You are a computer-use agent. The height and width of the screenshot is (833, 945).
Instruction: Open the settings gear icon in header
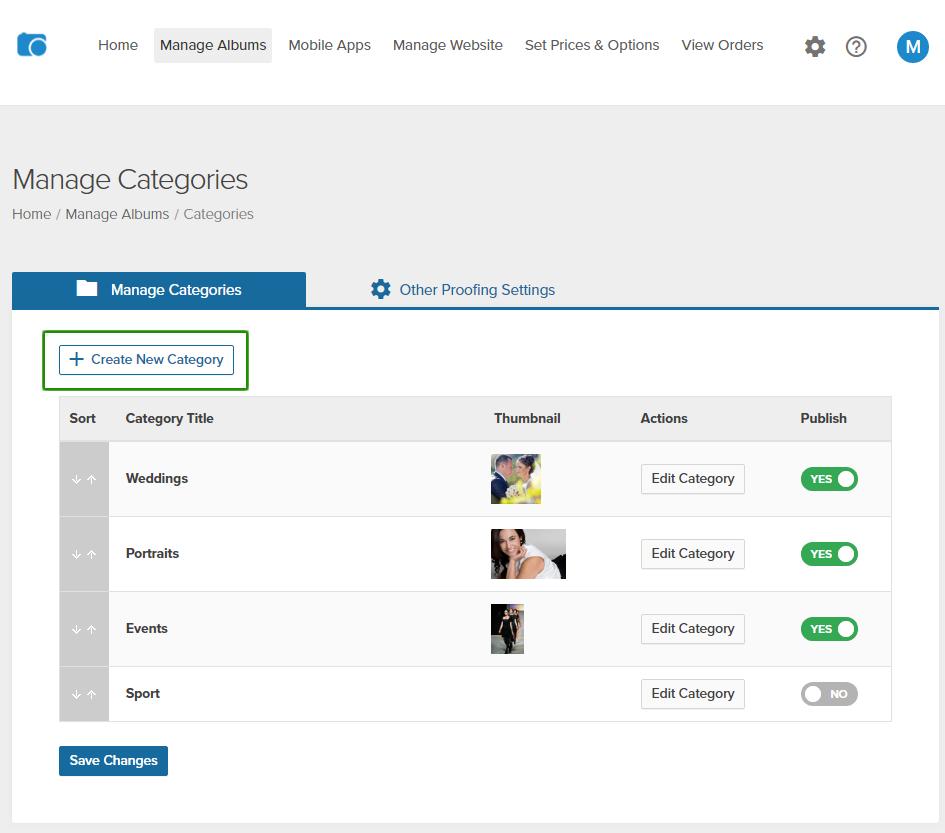815,46
